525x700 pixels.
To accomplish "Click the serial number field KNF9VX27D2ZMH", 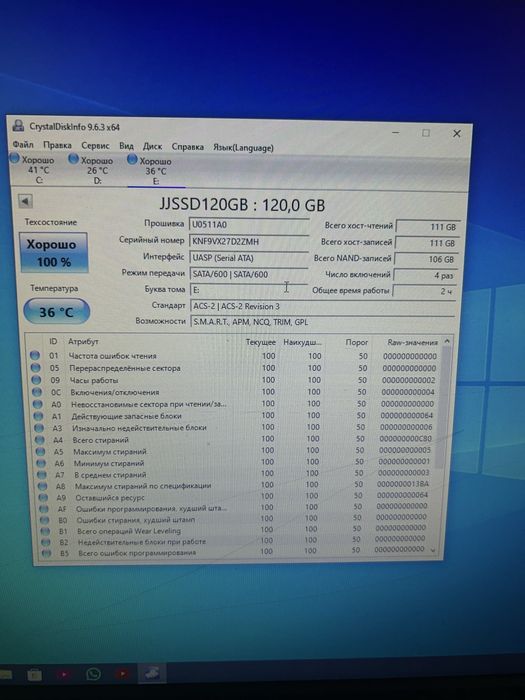I will click(249, 242).
